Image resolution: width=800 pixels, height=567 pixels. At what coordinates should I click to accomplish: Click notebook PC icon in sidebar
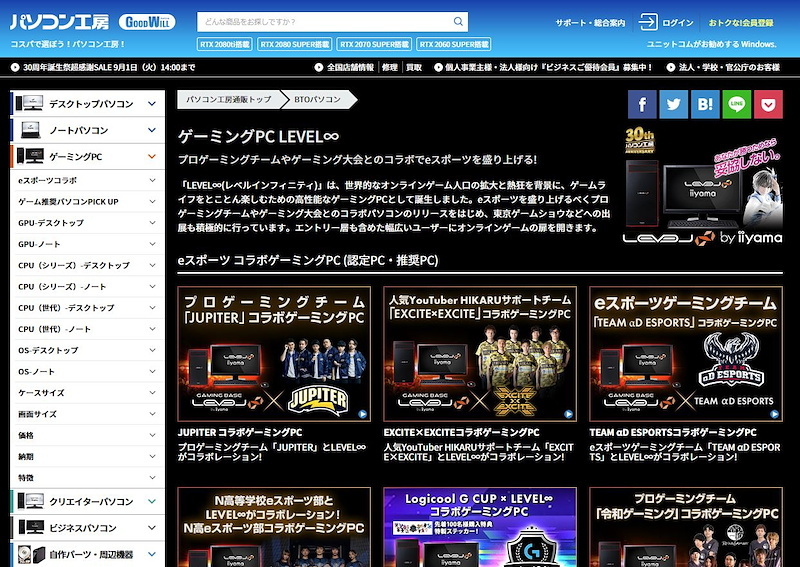coord(30,130)
